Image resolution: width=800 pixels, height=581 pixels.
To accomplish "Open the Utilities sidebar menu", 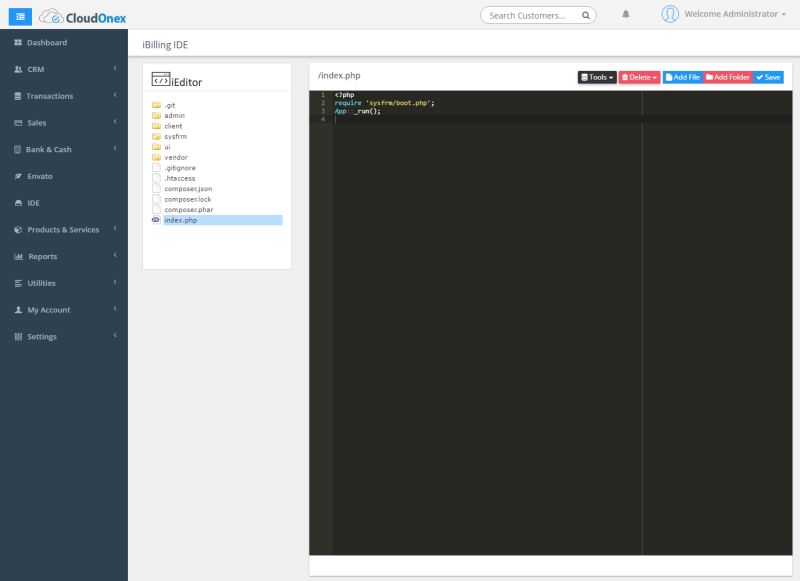I will point(20,283).
